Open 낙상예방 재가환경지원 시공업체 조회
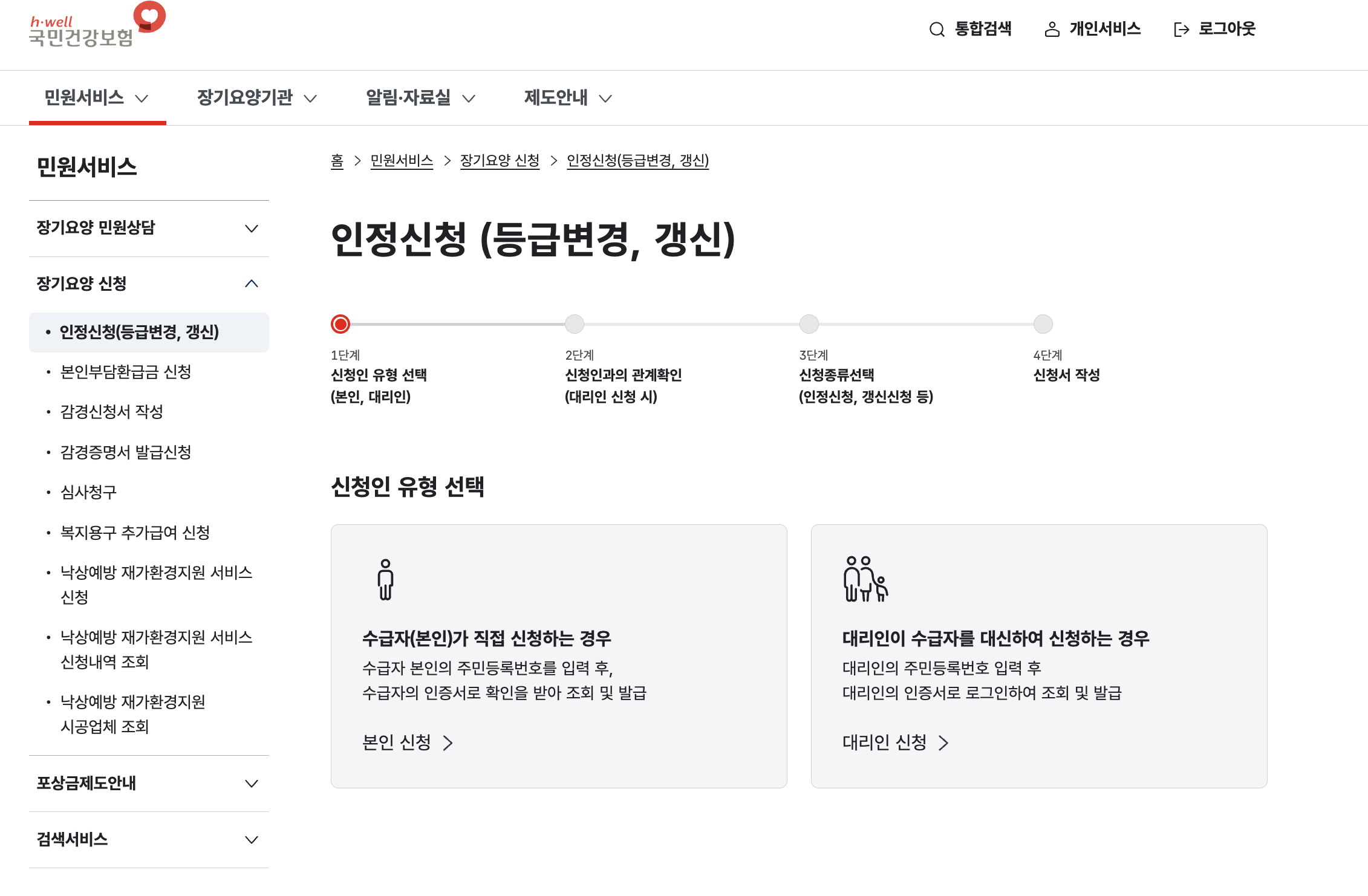Image resolution: width=1368 pixels, height=896 pixels. tap(133, 714)
